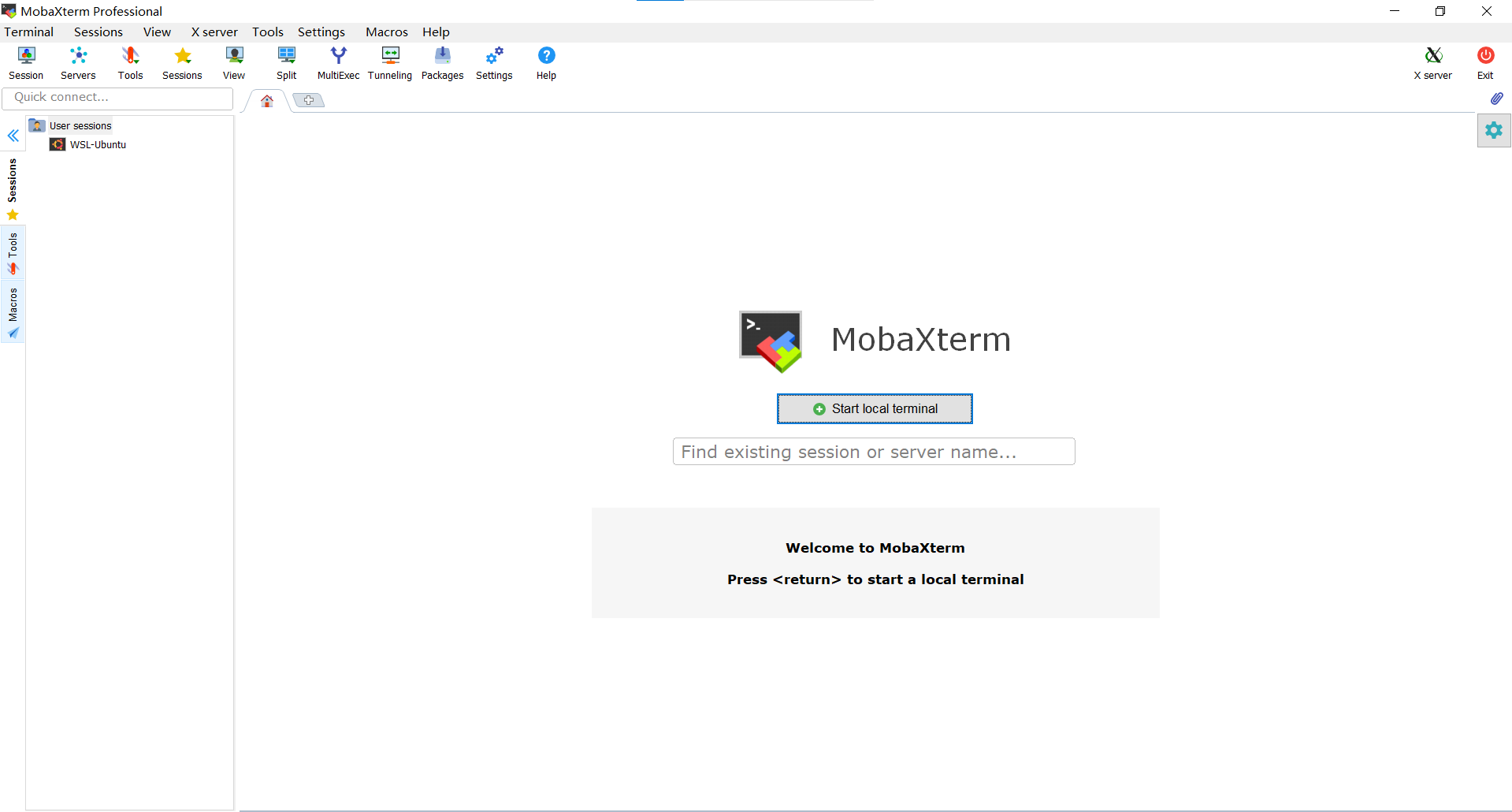The height and width of the screenshot is (812, 1512).
Task: Open the Sessions menu
Action: click(98, 32)
